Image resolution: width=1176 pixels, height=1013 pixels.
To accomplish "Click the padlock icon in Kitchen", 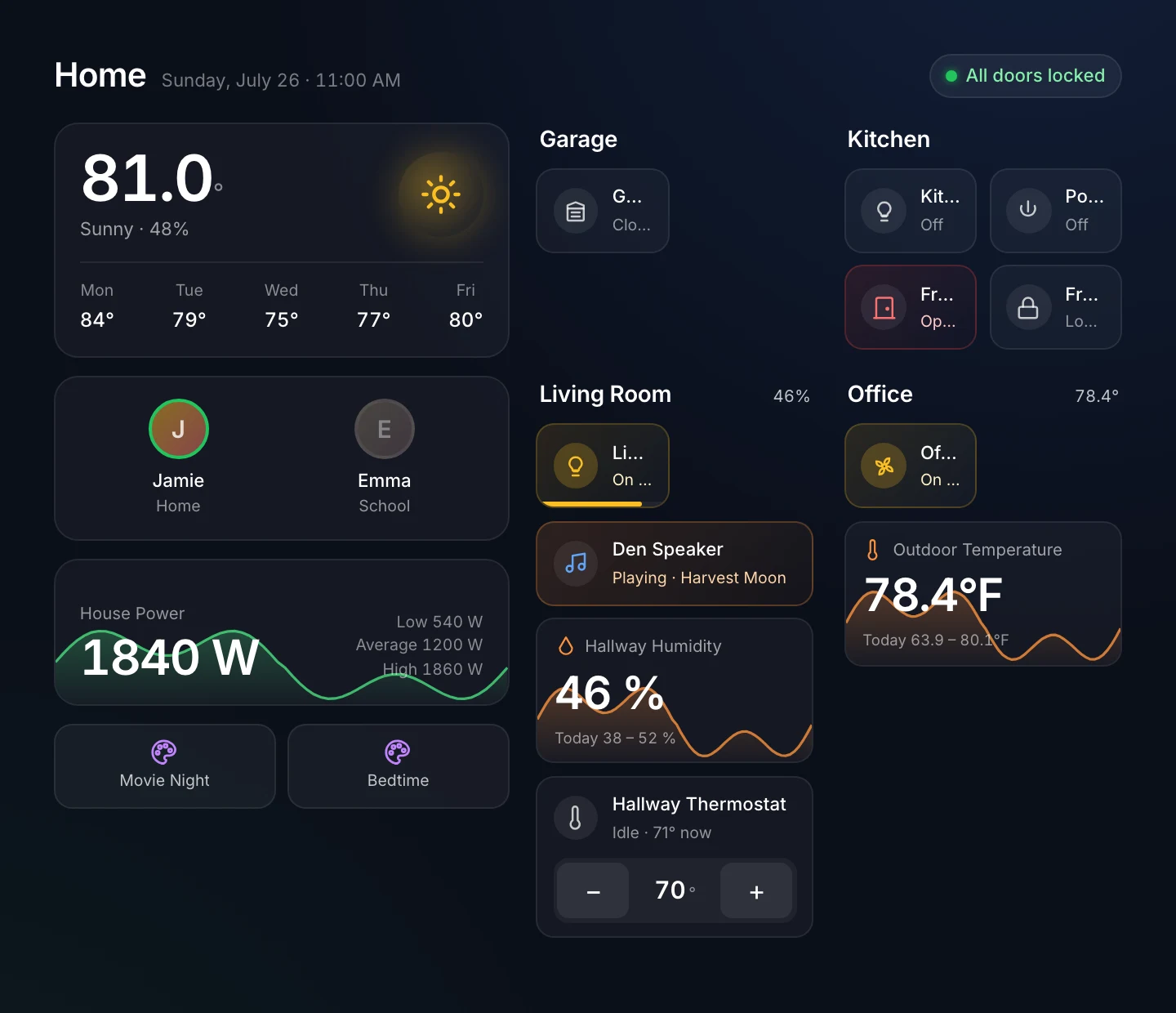I will pyautogui.click(x=1028, y=307).
